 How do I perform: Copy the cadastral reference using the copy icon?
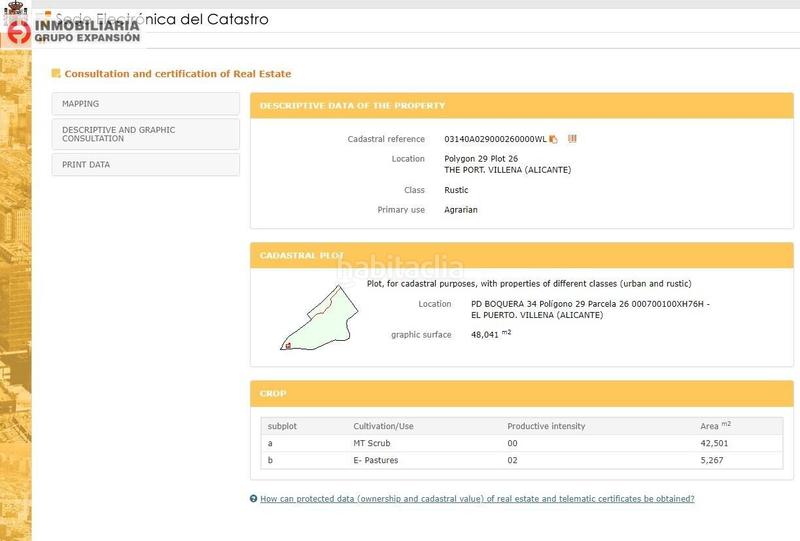coord(554,139)
